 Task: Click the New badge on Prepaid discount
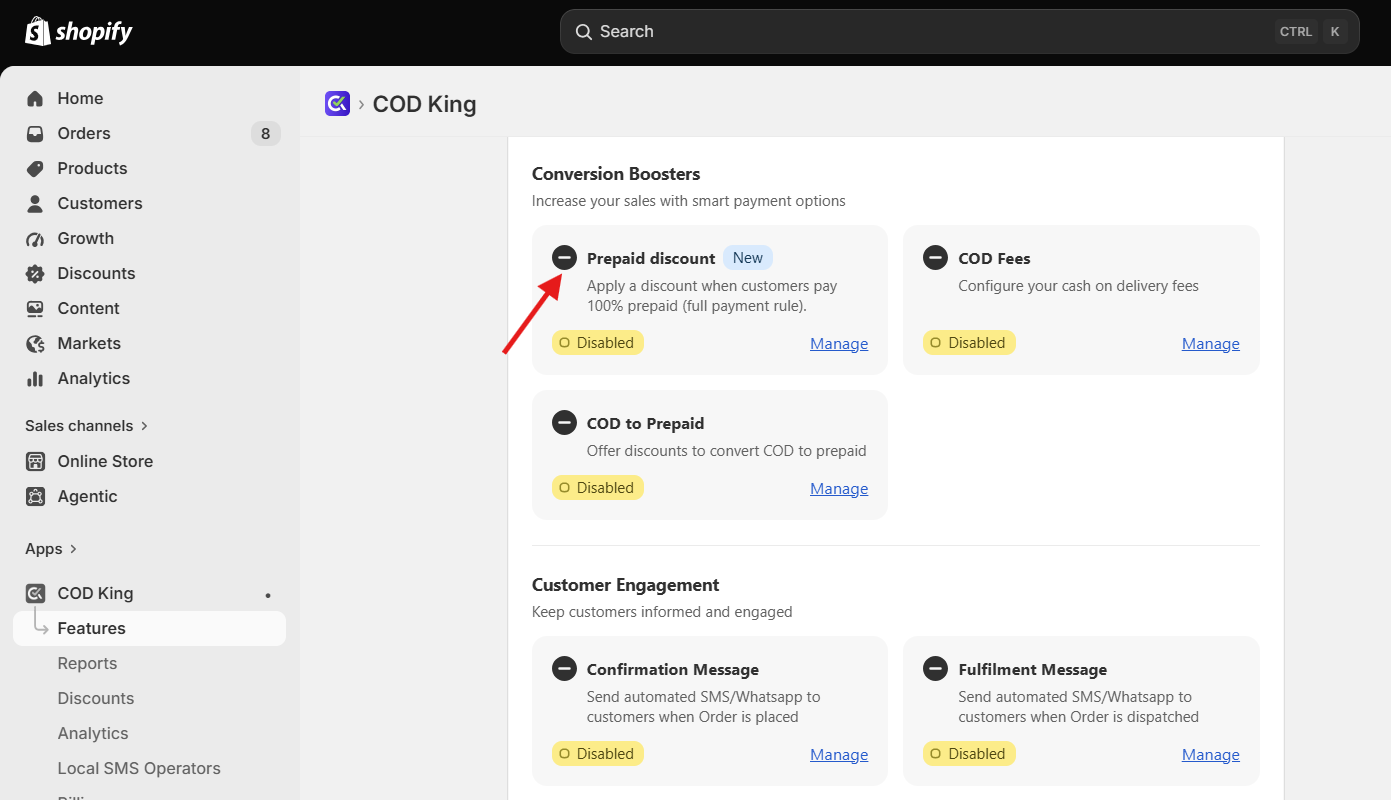(x=748, y=258)
